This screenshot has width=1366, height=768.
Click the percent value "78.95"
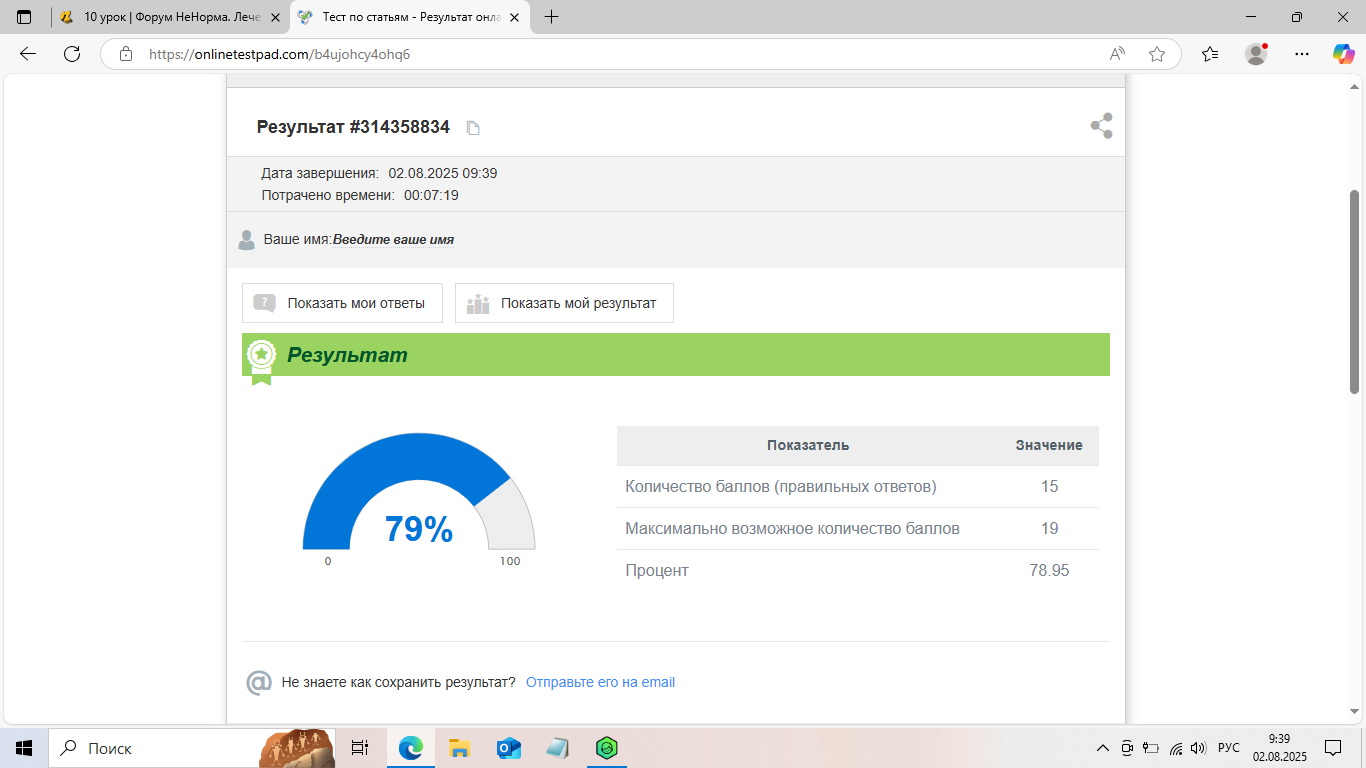tap(1049, 571)
